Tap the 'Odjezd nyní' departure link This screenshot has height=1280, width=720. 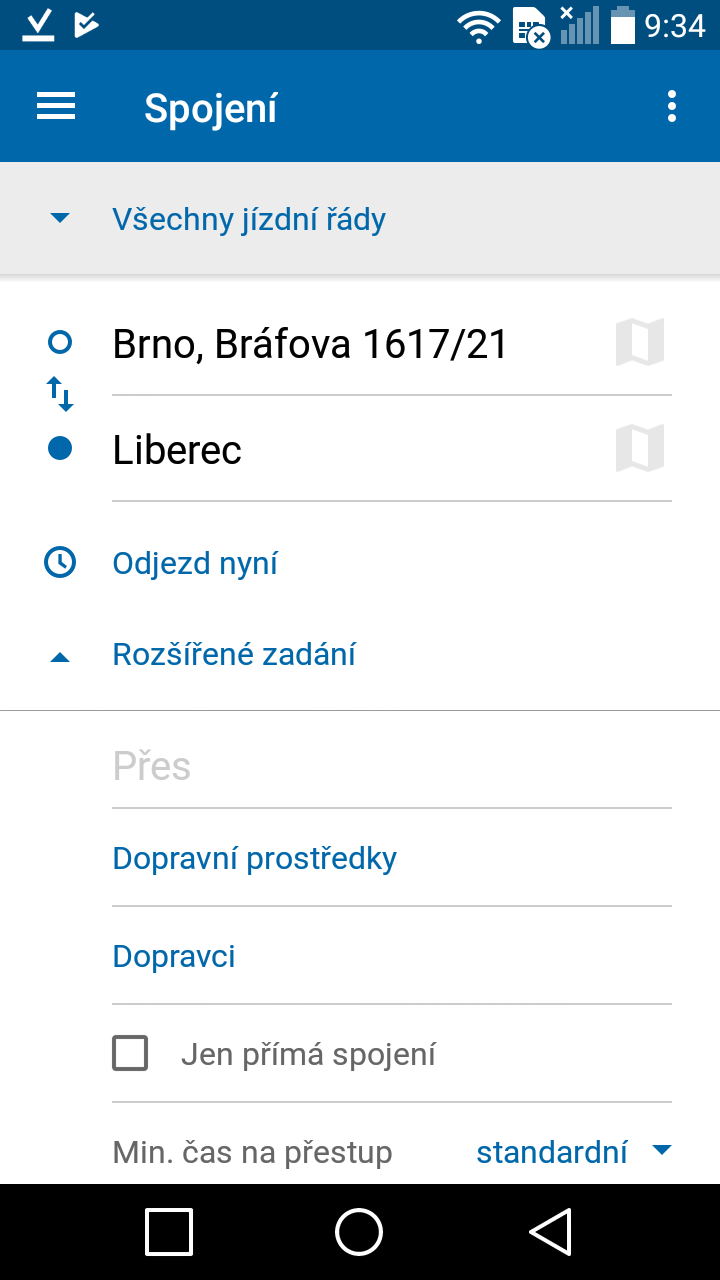coord(195,563)
